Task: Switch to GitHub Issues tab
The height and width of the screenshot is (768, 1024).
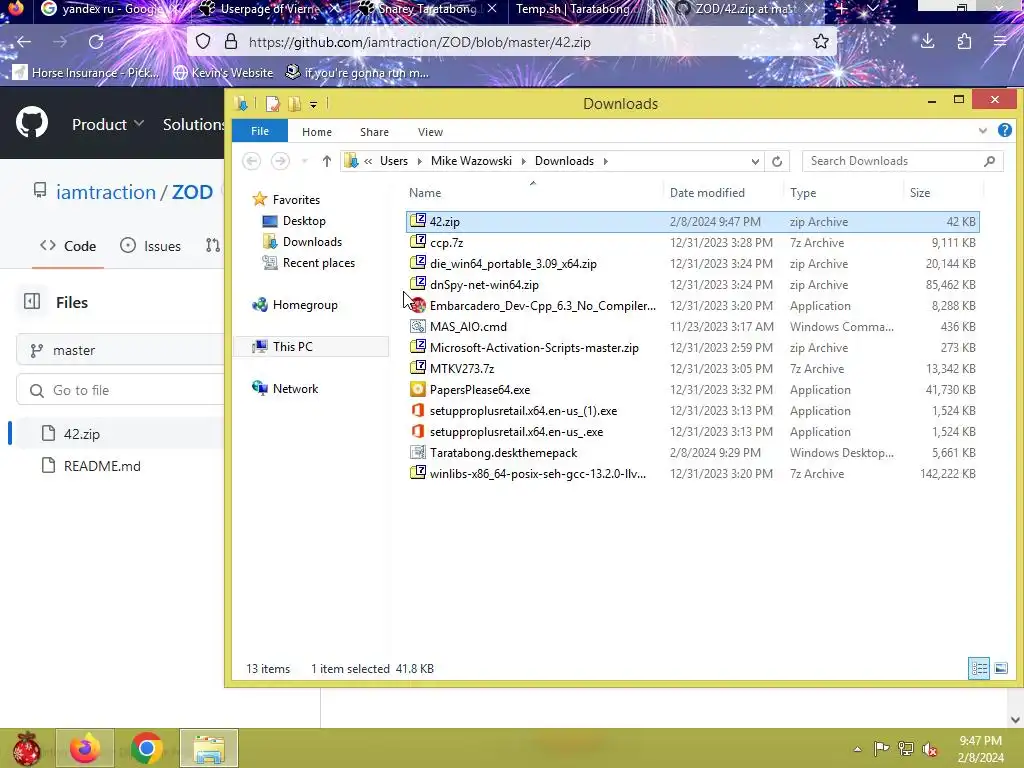Action: (x=151, y=246)
